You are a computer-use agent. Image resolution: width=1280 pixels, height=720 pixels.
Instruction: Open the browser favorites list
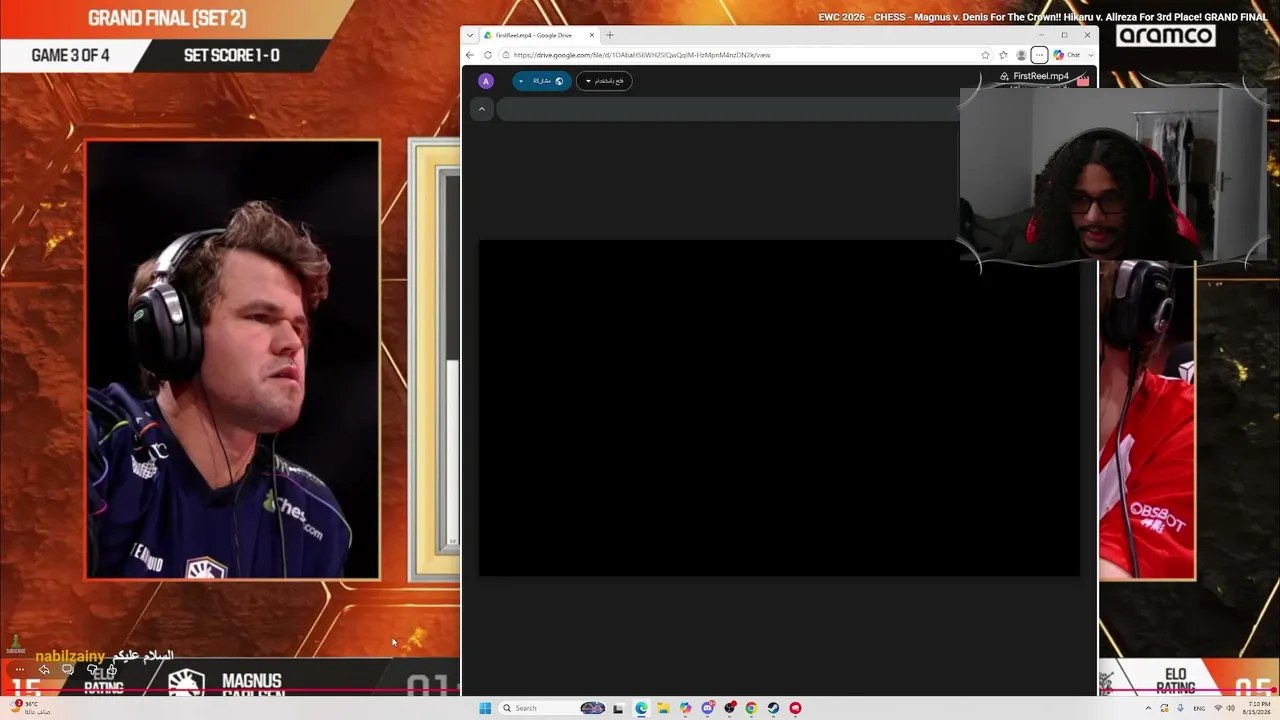click(x=1003, y=55)
